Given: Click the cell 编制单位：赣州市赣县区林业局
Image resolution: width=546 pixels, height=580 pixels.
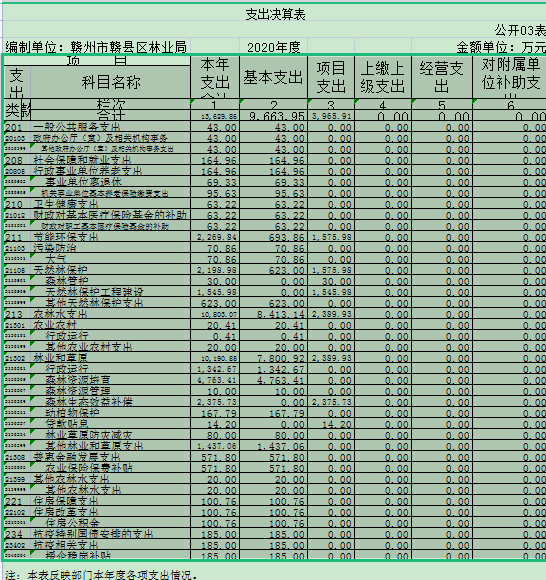Looking at the screenshot, I should pyautogui.click(x=96, y=47).
